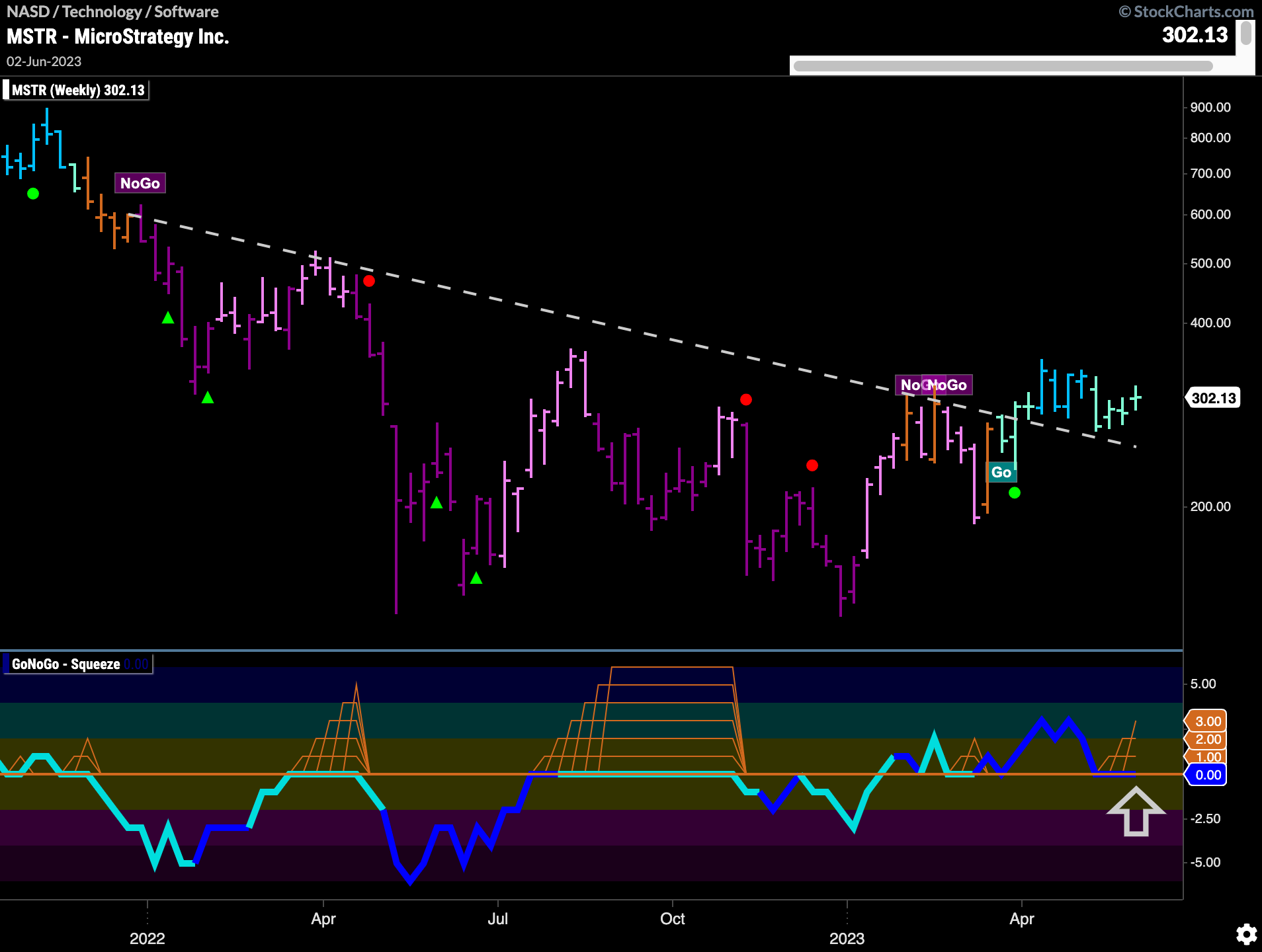The image size is (1262, 952).
Task: Click the green circle below Go label
Action: pyautogui.click(x=1014, y=493)
